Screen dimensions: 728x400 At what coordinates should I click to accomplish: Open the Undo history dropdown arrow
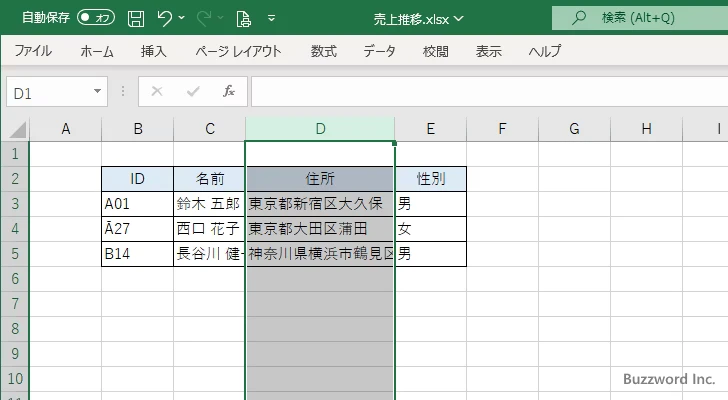[182, 18]
